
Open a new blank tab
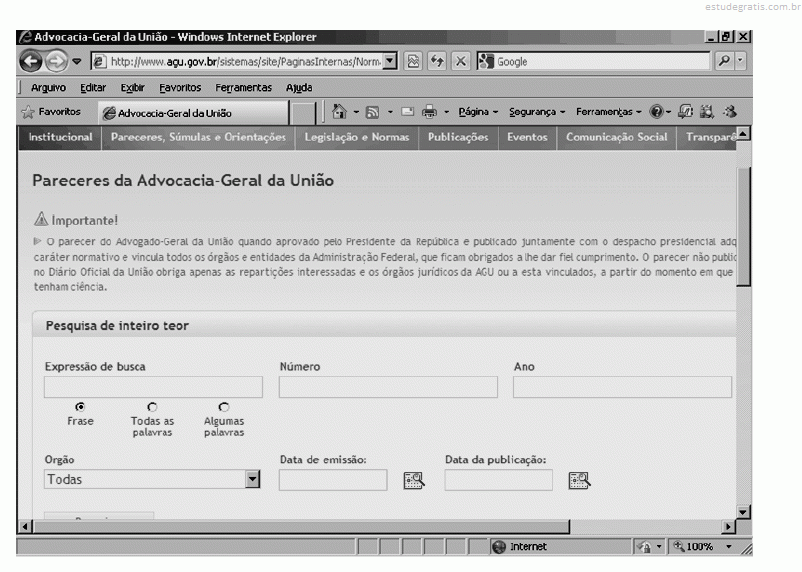tap(303, 114)
